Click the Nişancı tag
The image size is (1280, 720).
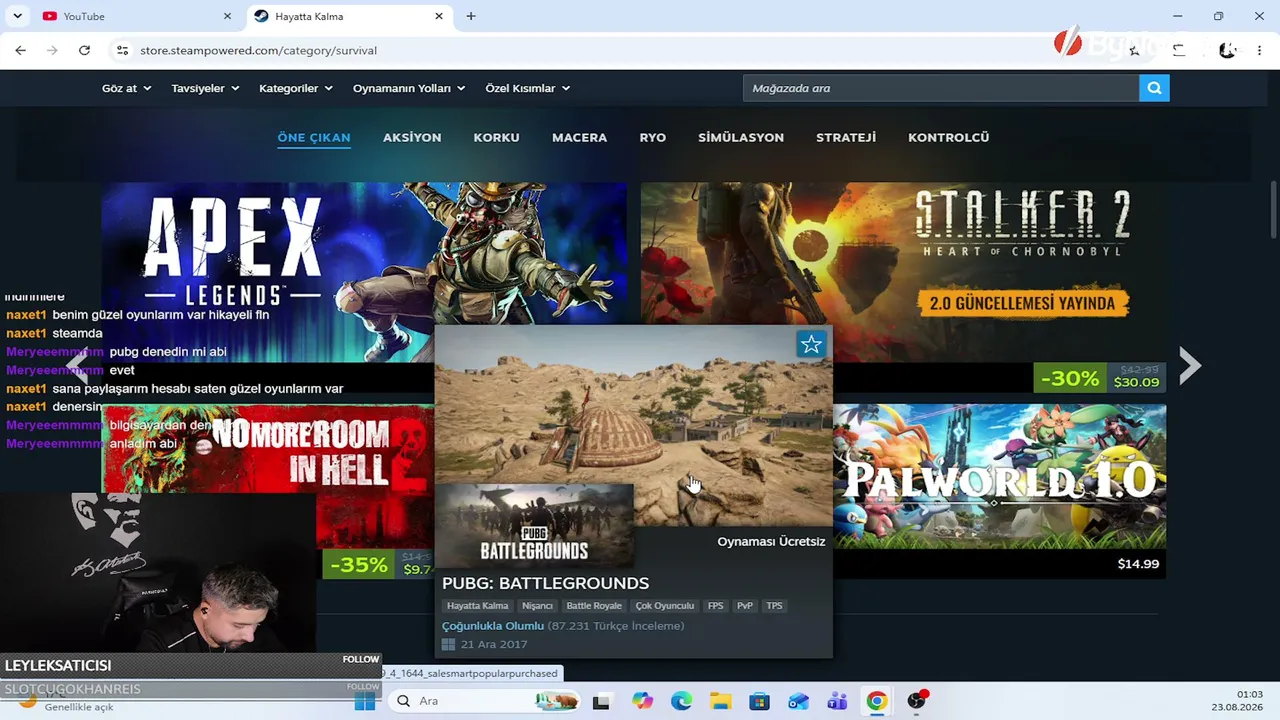pos(537,606)
